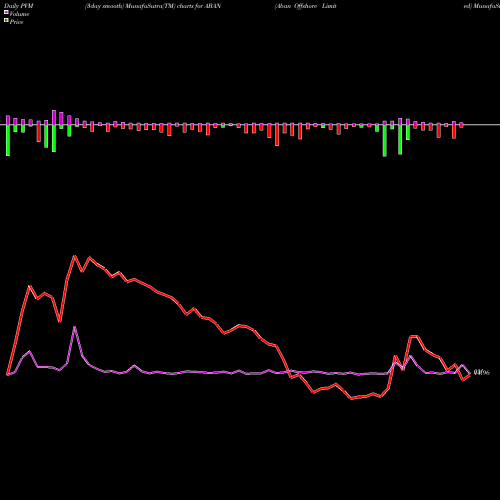Click the 'Daily PVM' chart title
The image size is (500, 500).
click(x=19, y=6)
